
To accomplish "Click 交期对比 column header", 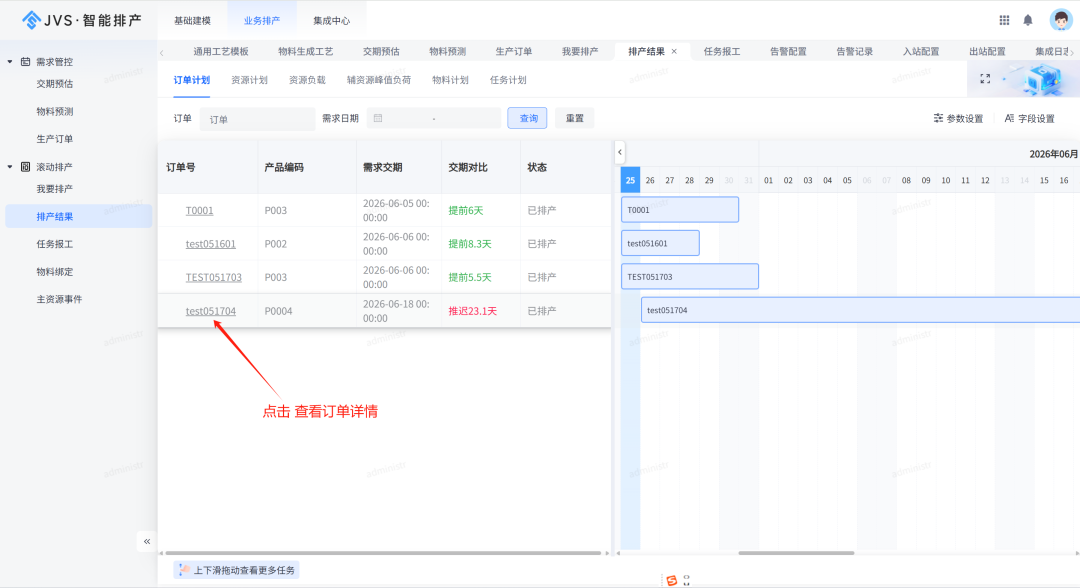I will [468, 167].
